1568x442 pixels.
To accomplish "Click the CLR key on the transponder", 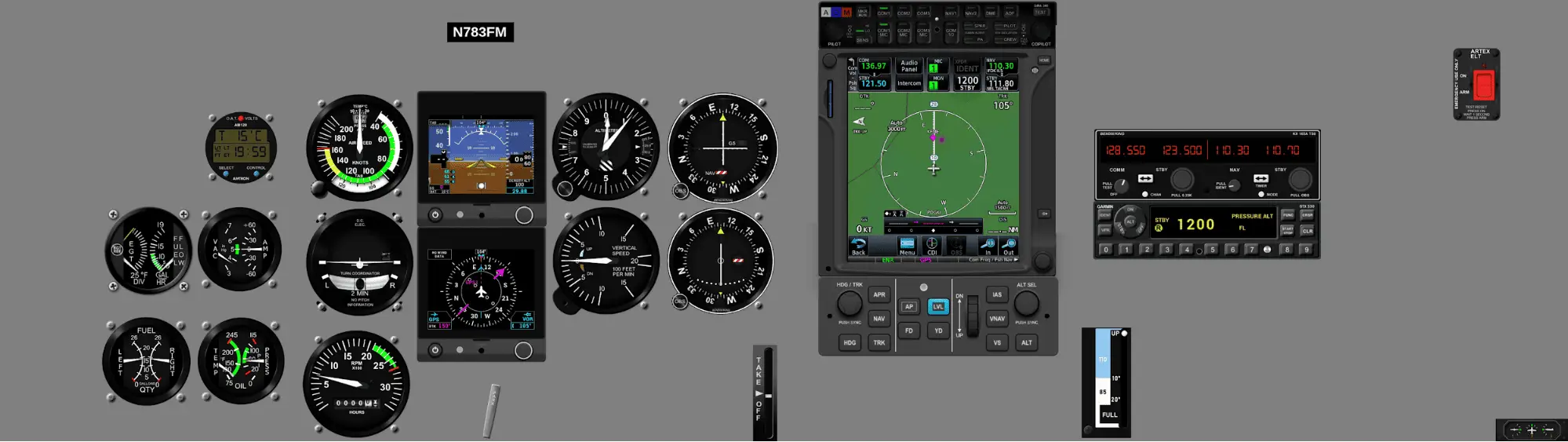I will point(1308,231).
